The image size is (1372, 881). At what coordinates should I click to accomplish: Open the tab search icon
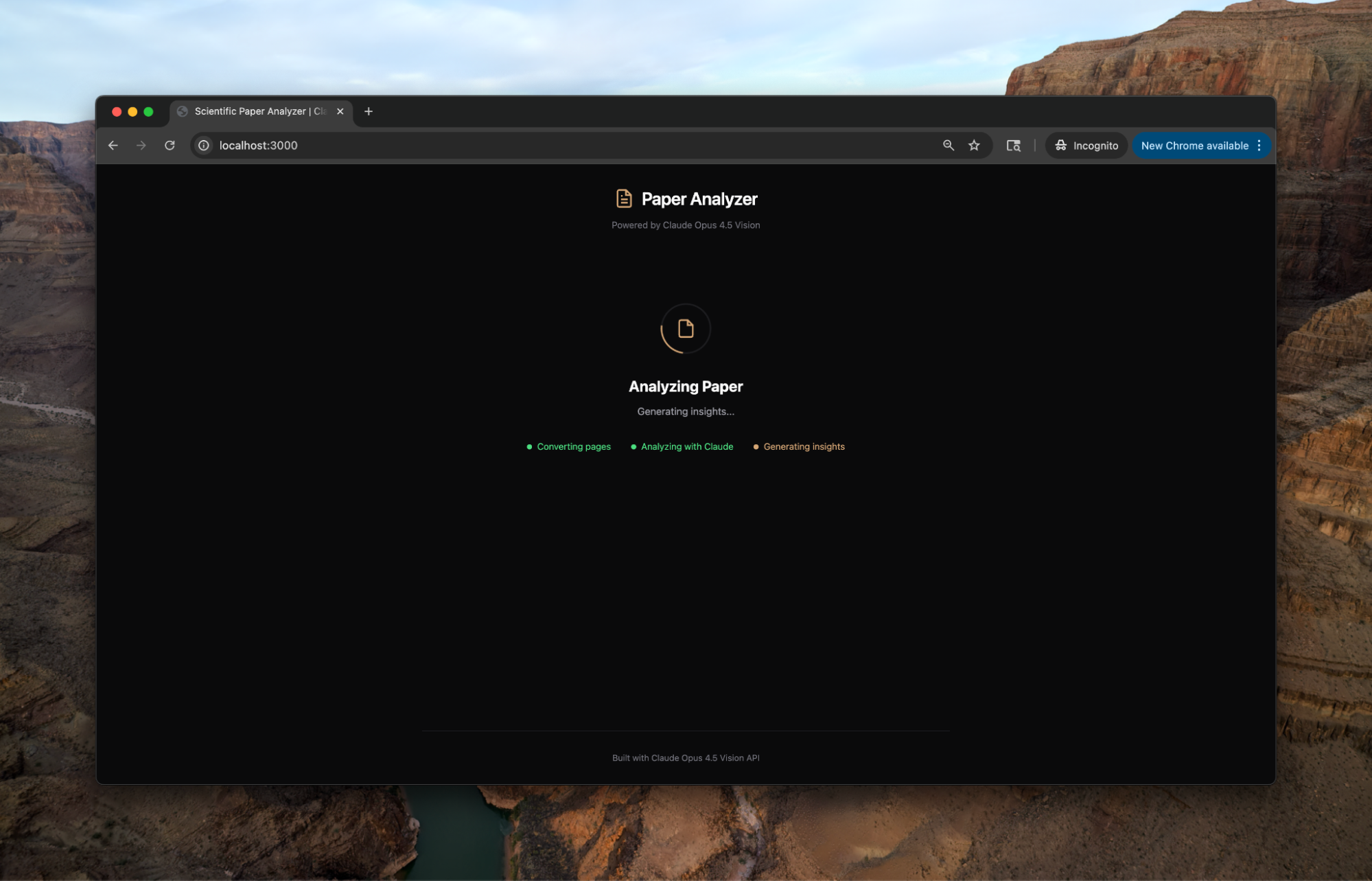click(1013, 146)
